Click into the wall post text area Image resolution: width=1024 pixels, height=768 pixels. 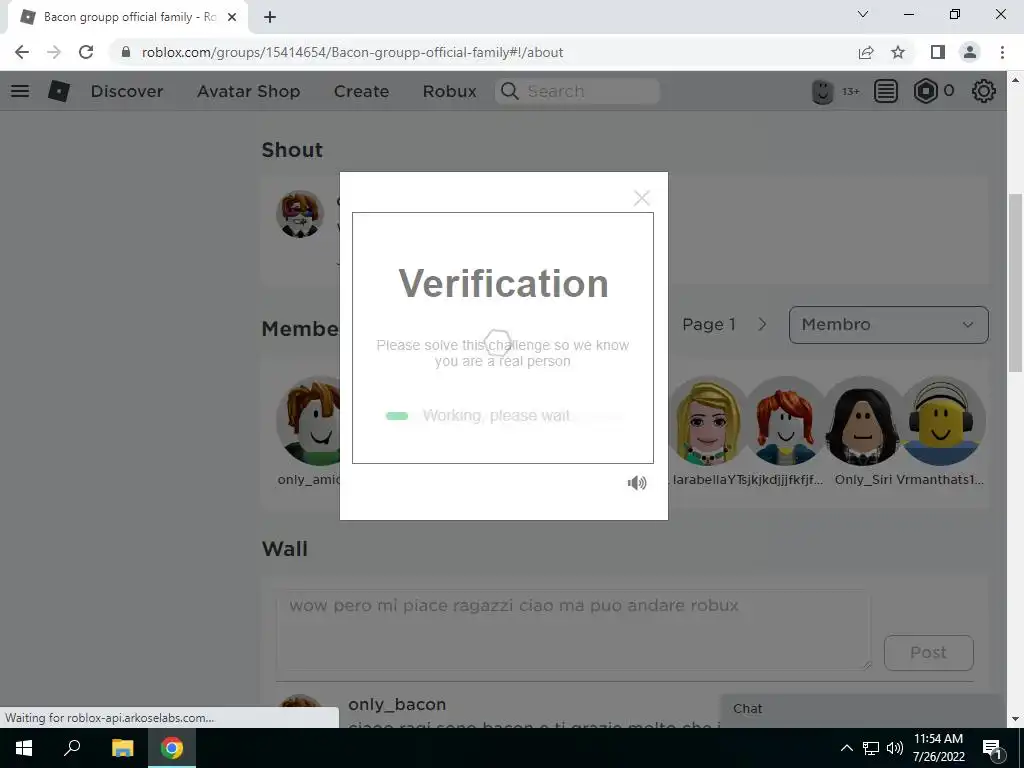pyautogui.click(x=573, y=630)
